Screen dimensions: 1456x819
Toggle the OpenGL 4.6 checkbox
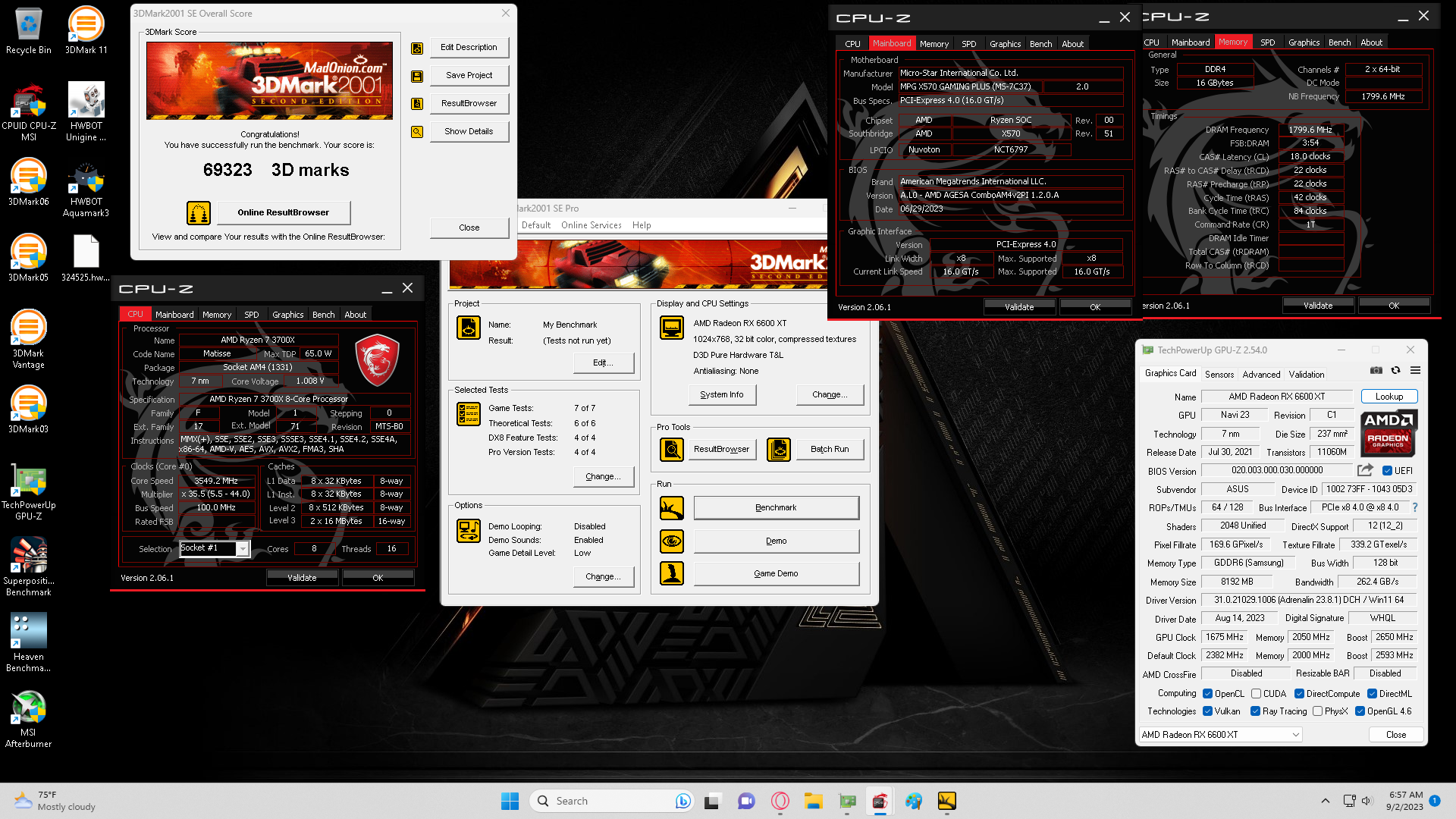(1360, 711)
